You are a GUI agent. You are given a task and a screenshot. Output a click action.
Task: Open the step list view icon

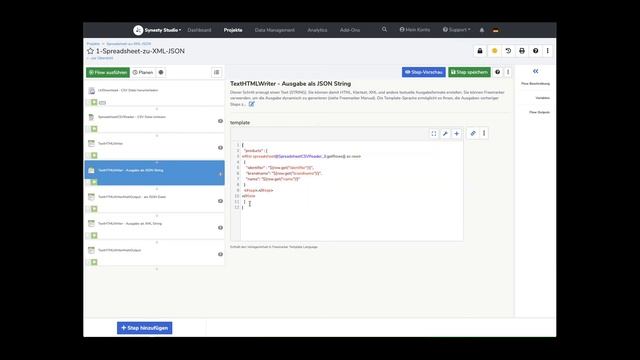coord(216,72)
